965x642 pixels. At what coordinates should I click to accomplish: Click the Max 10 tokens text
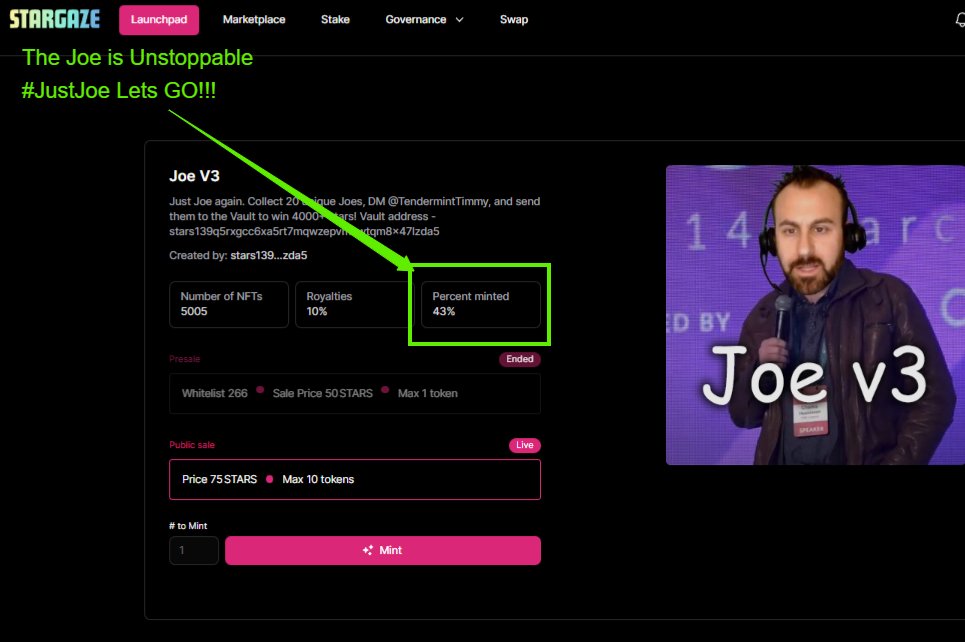(318, 479)
